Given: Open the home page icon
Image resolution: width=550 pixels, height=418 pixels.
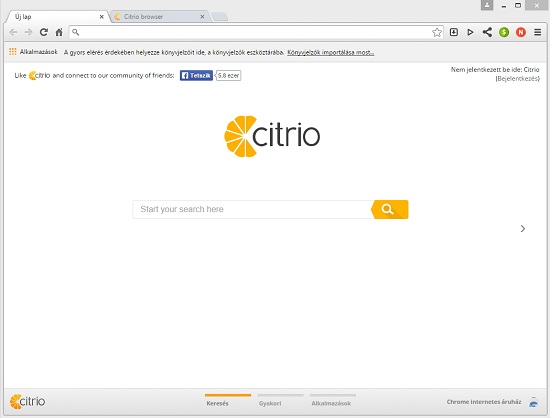Looking at the screenshot, I should pos(59,32).
